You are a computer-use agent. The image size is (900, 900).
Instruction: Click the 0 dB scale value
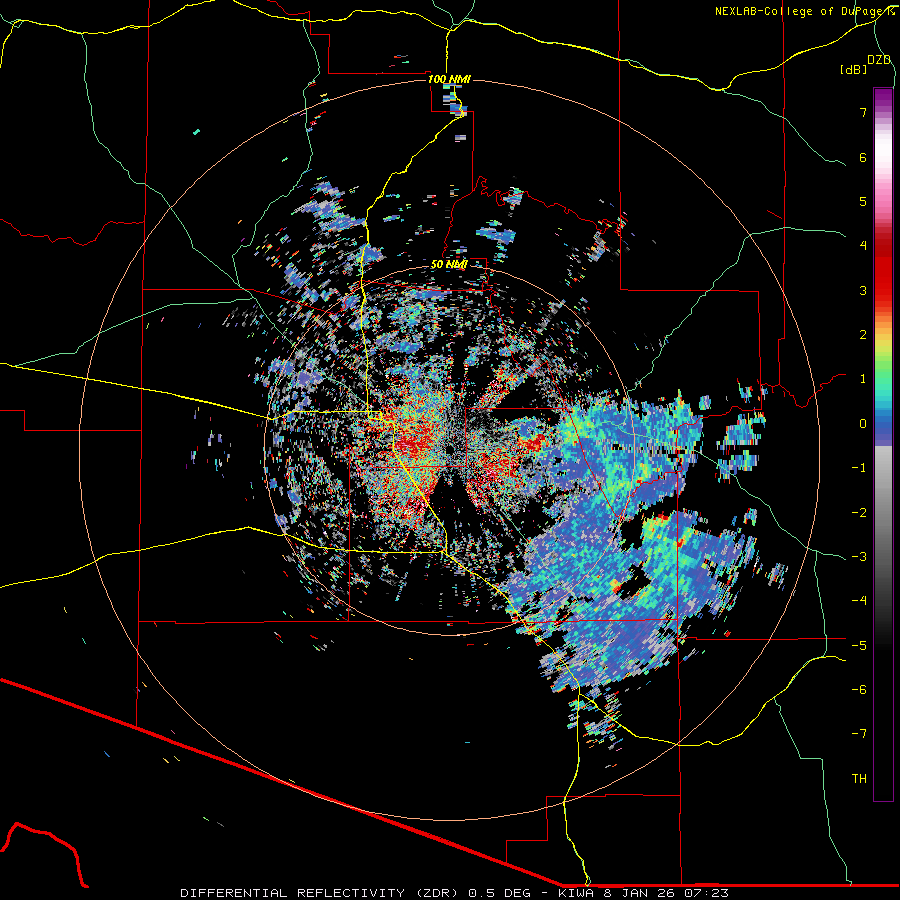pos(863,424)
